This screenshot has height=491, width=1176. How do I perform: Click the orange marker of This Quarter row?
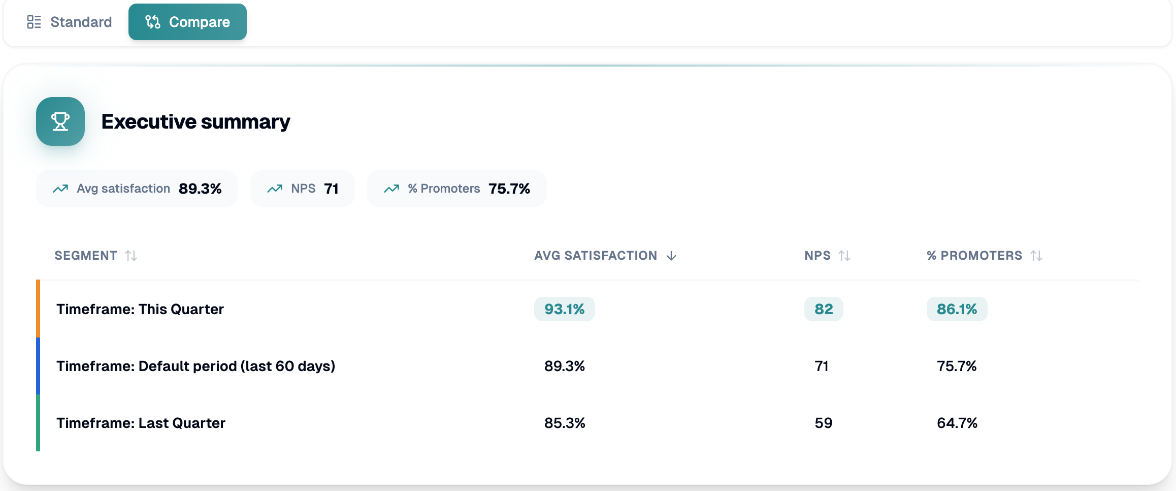tap(38, 309)
